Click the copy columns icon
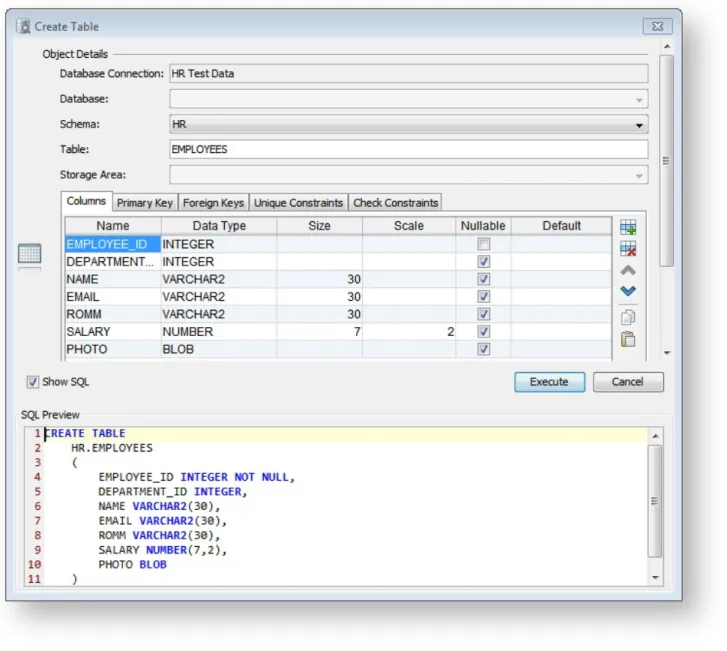The width and height of the screenshot is (727, 651). pyautogui.click(x=628, y=318)
